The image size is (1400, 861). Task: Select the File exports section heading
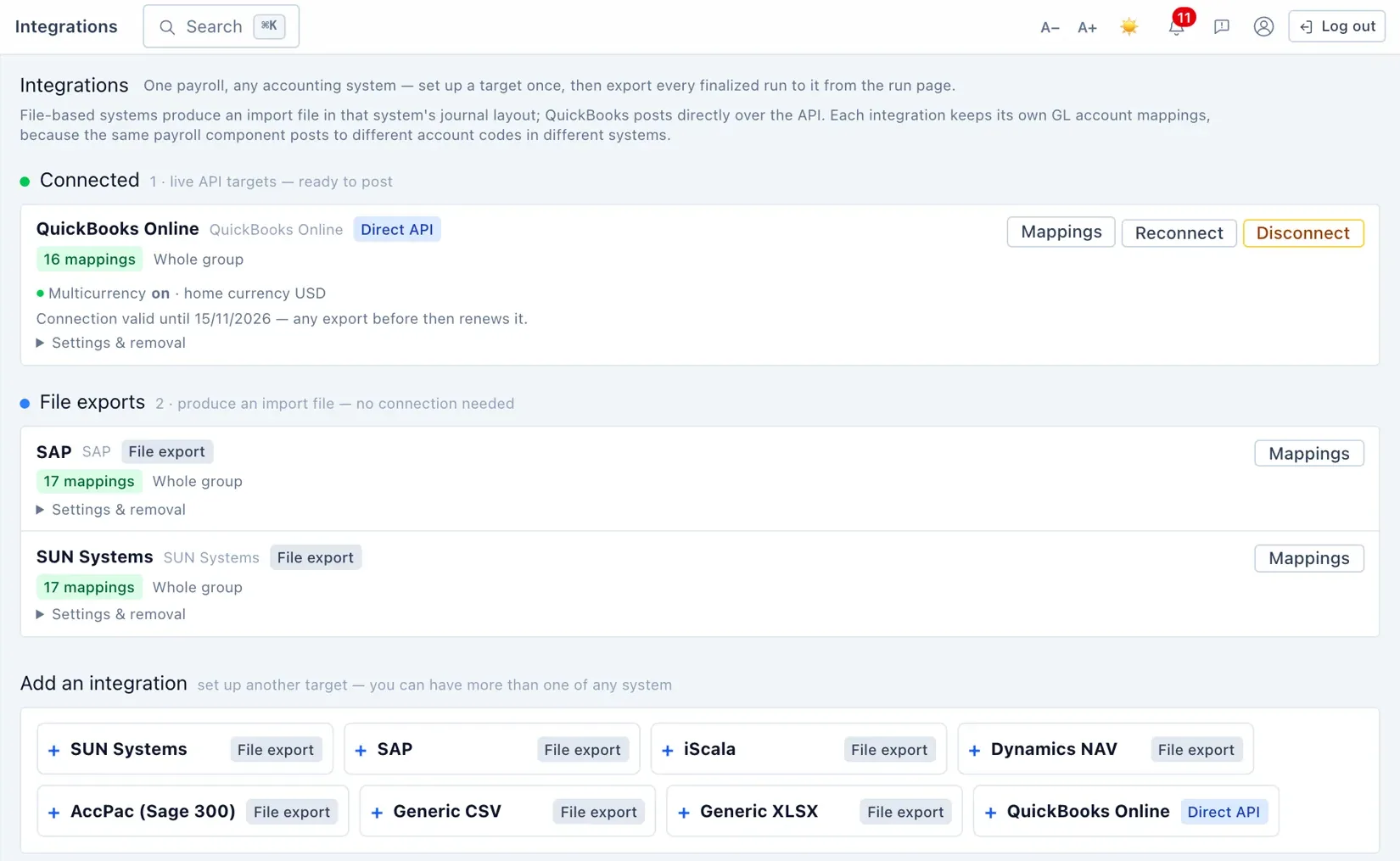click(92, 402)
